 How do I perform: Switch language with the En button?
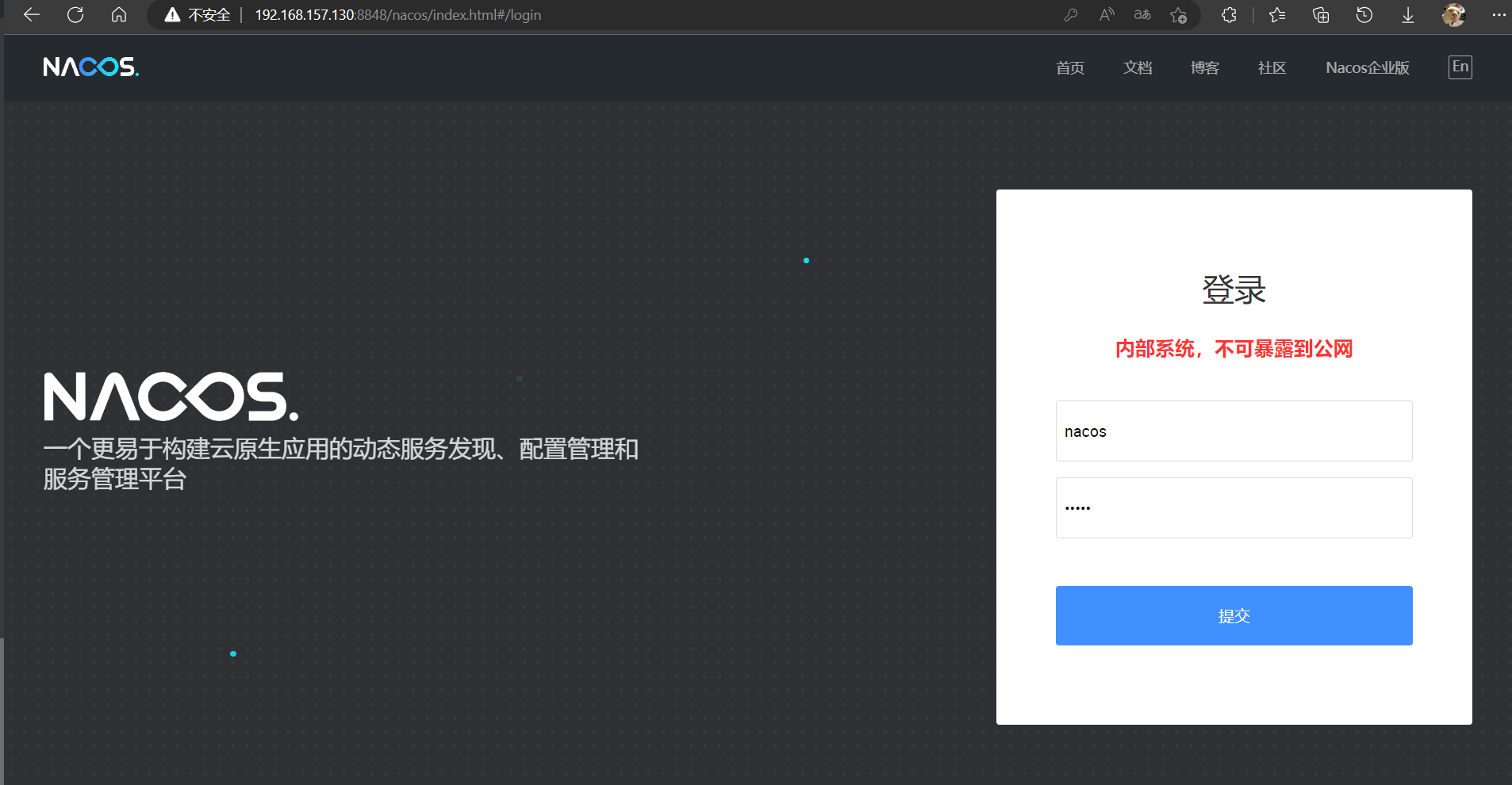pos(1460,67)
